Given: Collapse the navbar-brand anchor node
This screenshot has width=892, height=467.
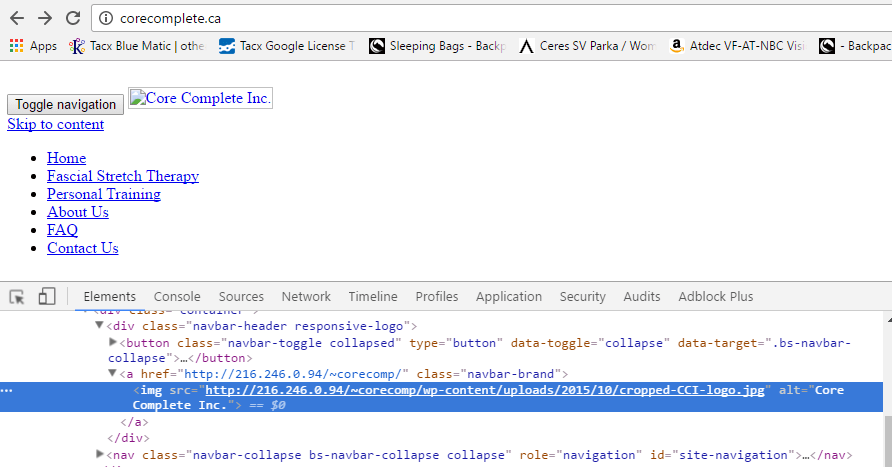Looking at the screenshot, I should pyautogui.click(x=113, y=373).
